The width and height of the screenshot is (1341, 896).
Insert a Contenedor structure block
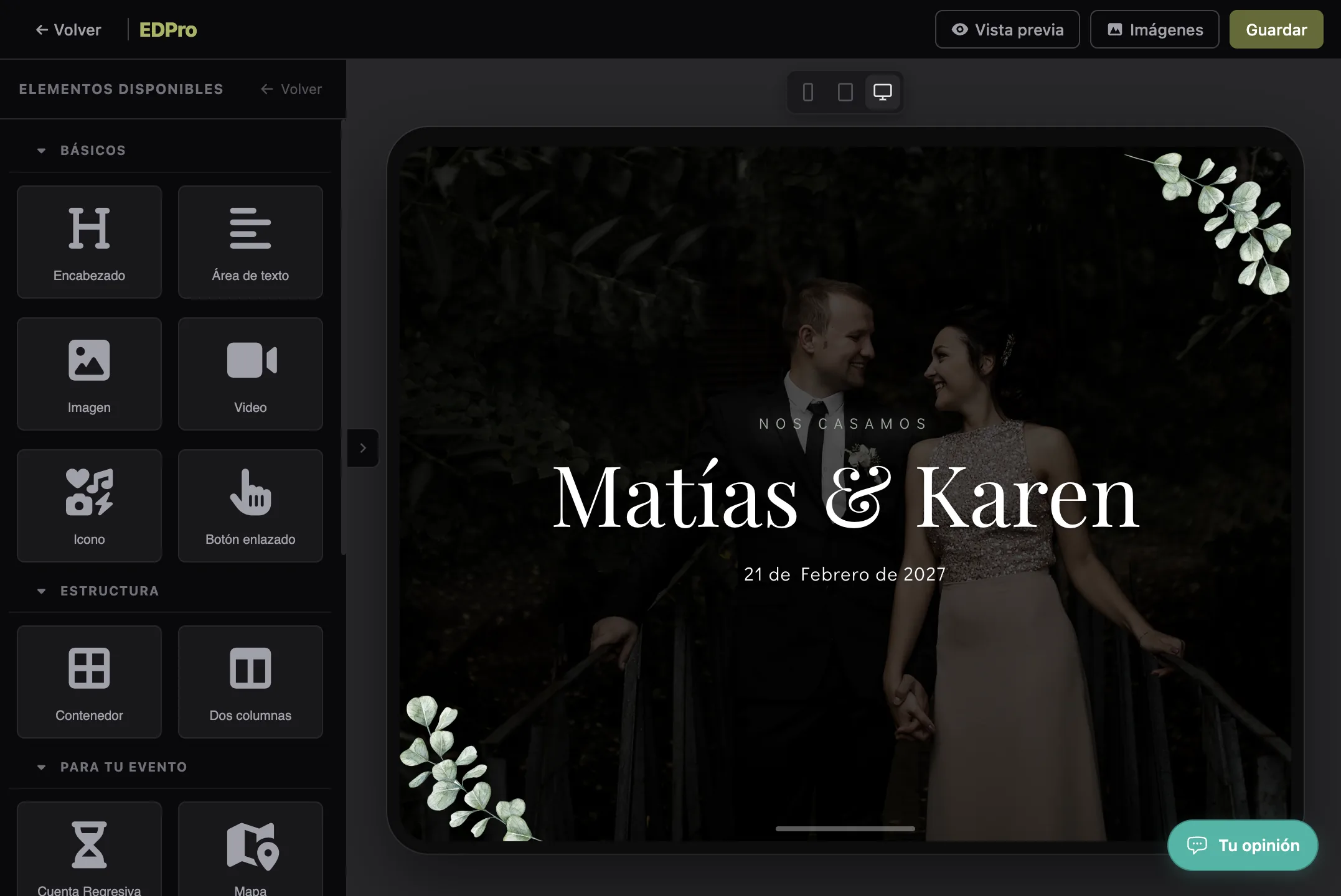89,682
